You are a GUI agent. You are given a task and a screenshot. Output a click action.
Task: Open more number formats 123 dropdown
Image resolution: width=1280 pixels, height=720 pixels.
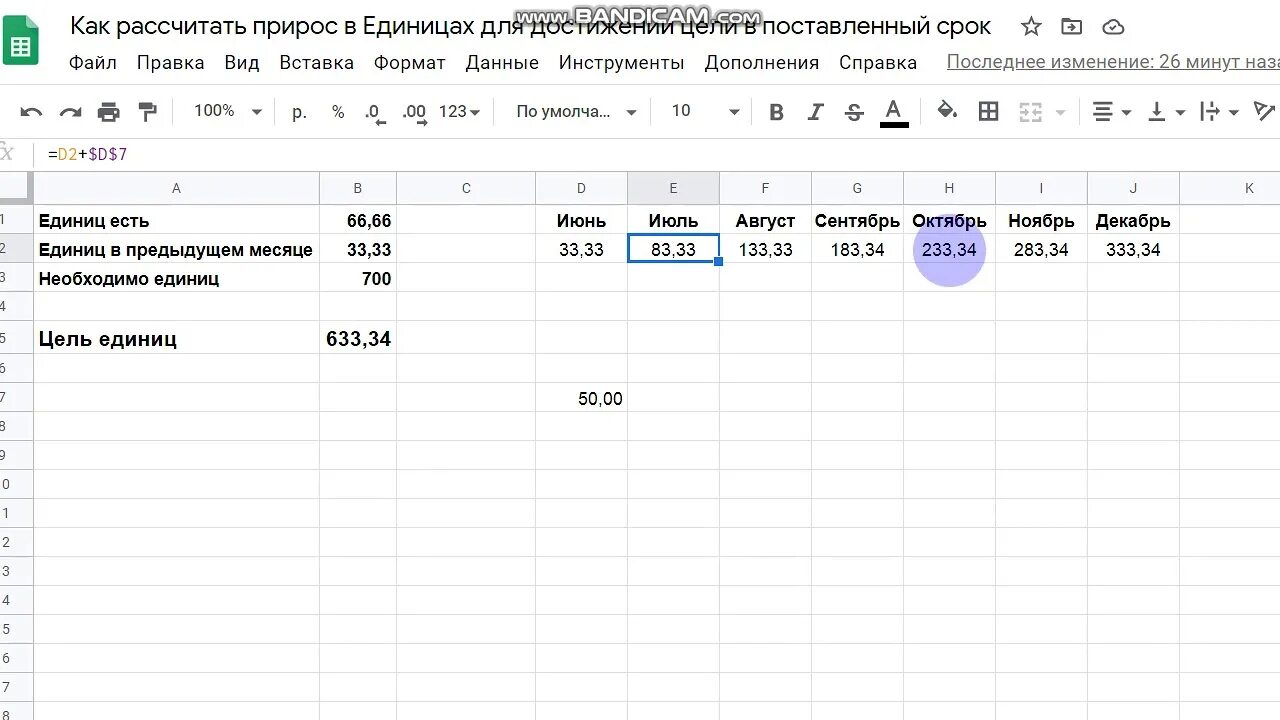tap(459, 112)
